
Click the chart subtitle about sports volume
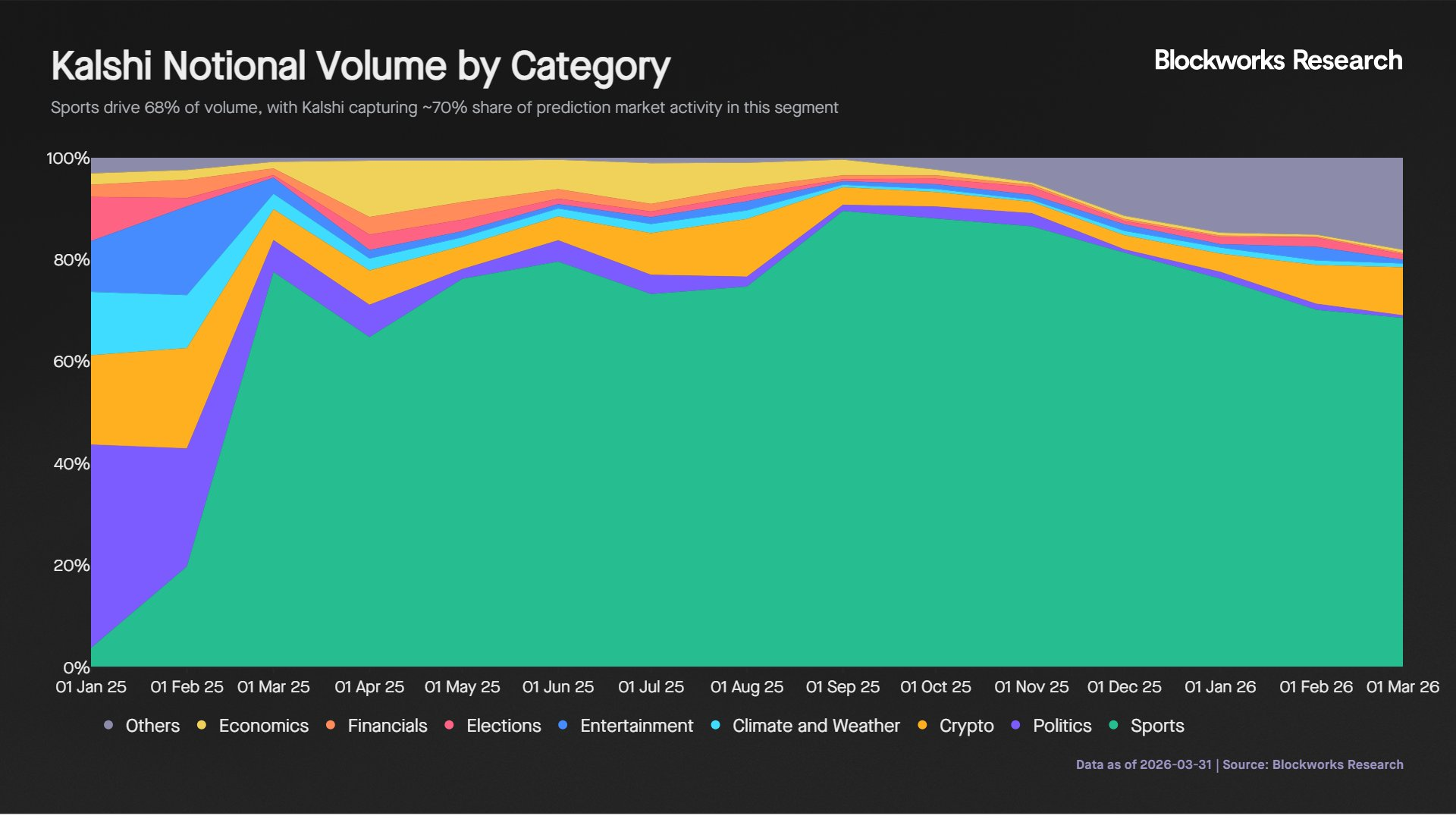pos(444,108)
